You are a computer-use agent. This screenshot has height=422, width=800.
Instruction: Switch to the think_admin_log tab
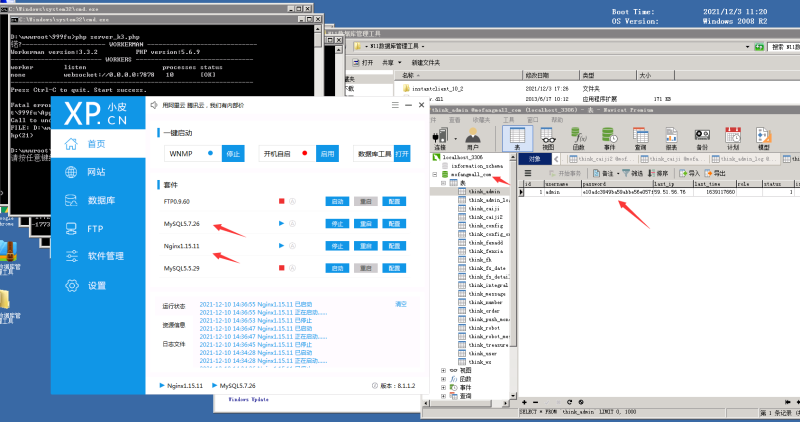pyautogui.click(x=744, y=159)
